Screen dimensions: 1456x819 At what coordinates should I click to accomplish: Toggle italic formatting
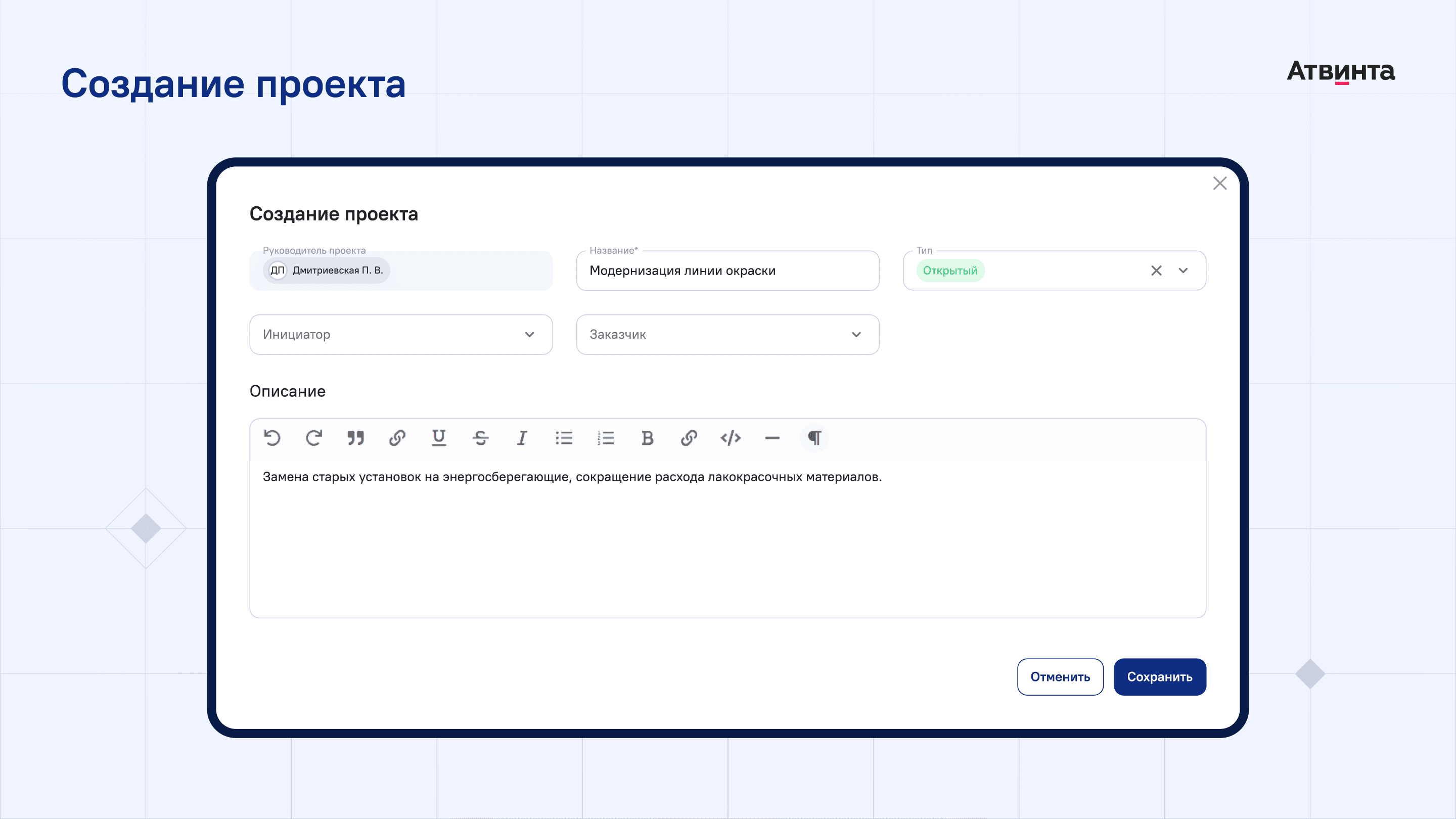pyautogui.click(x=522, y=438)
